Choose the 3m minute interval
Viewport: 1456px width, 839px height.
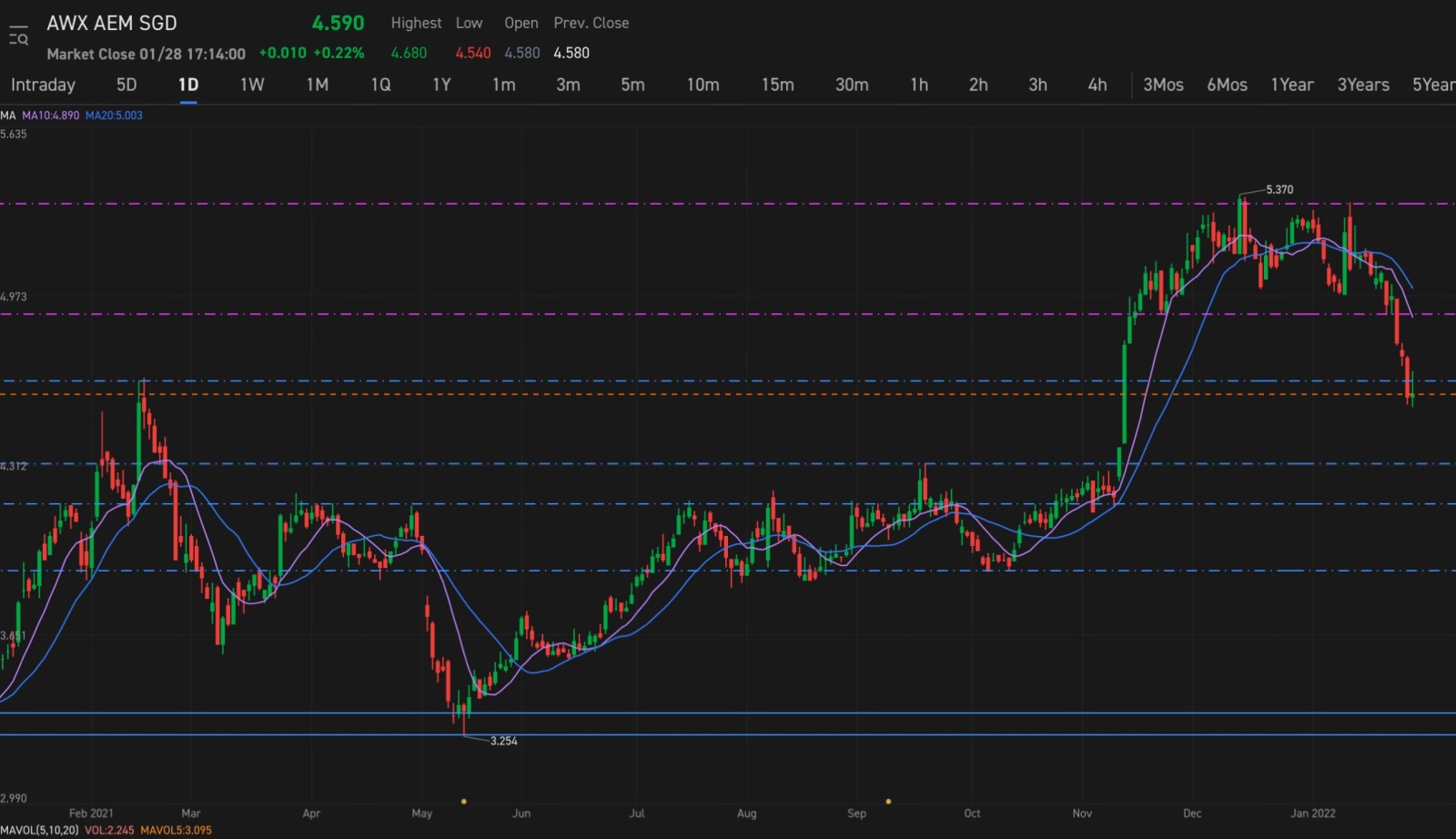(x=568, y=85)
